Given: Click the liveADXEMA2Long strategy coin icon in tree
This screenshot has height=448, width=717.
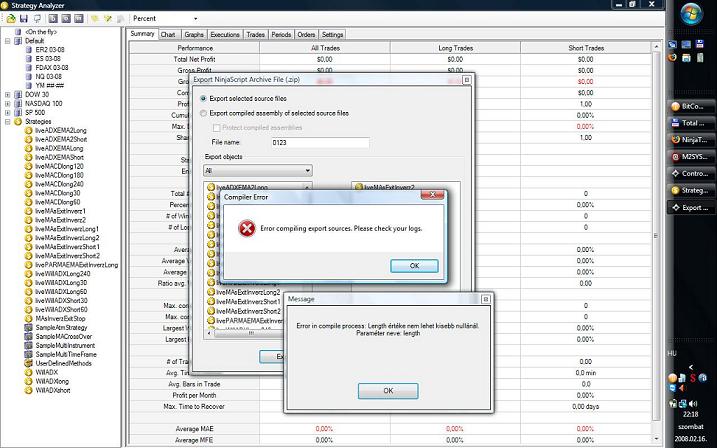Looking at the screenshot, I should coord(28,130).
